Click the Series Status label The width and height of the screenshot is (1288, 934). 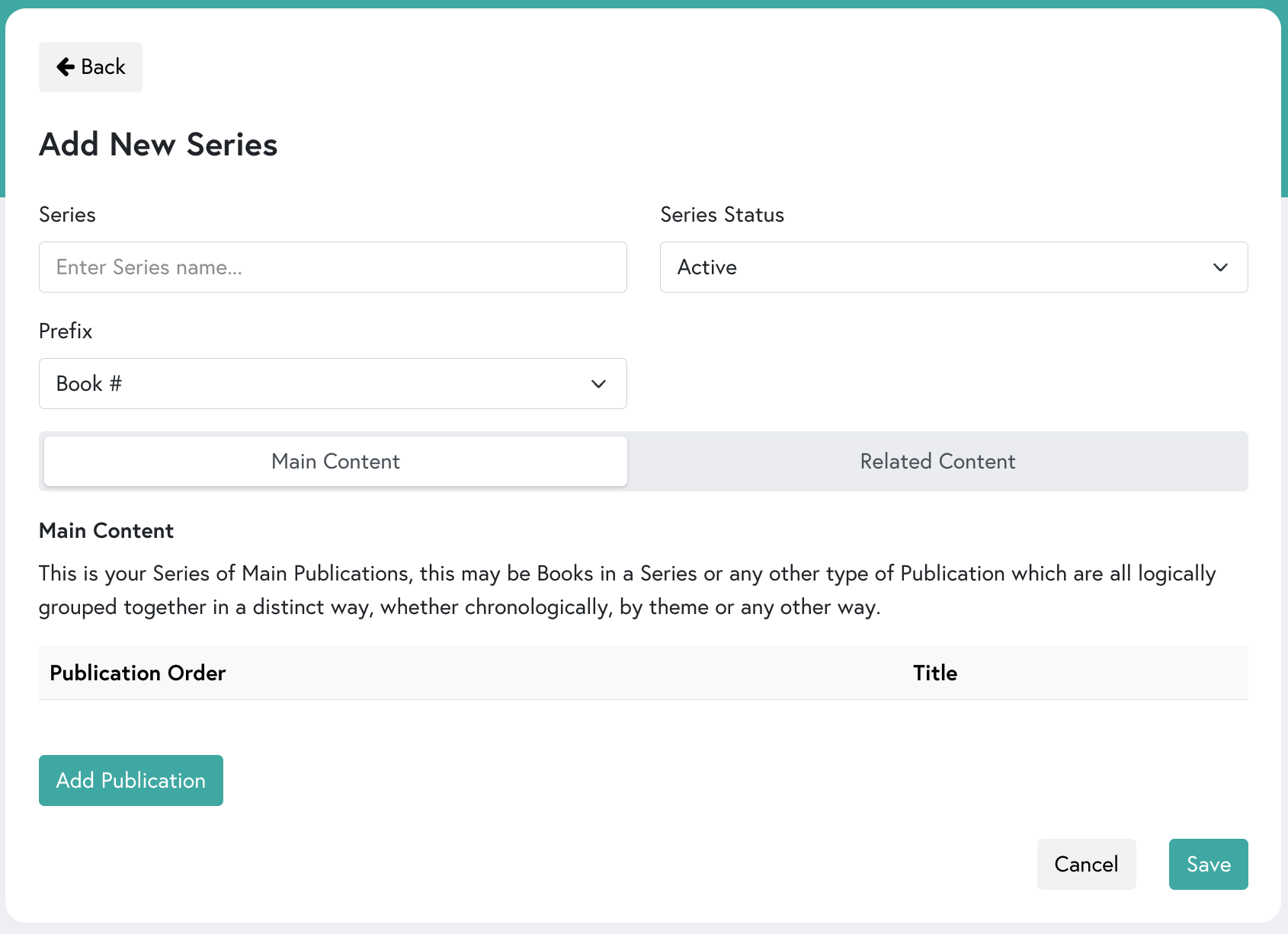722,214
